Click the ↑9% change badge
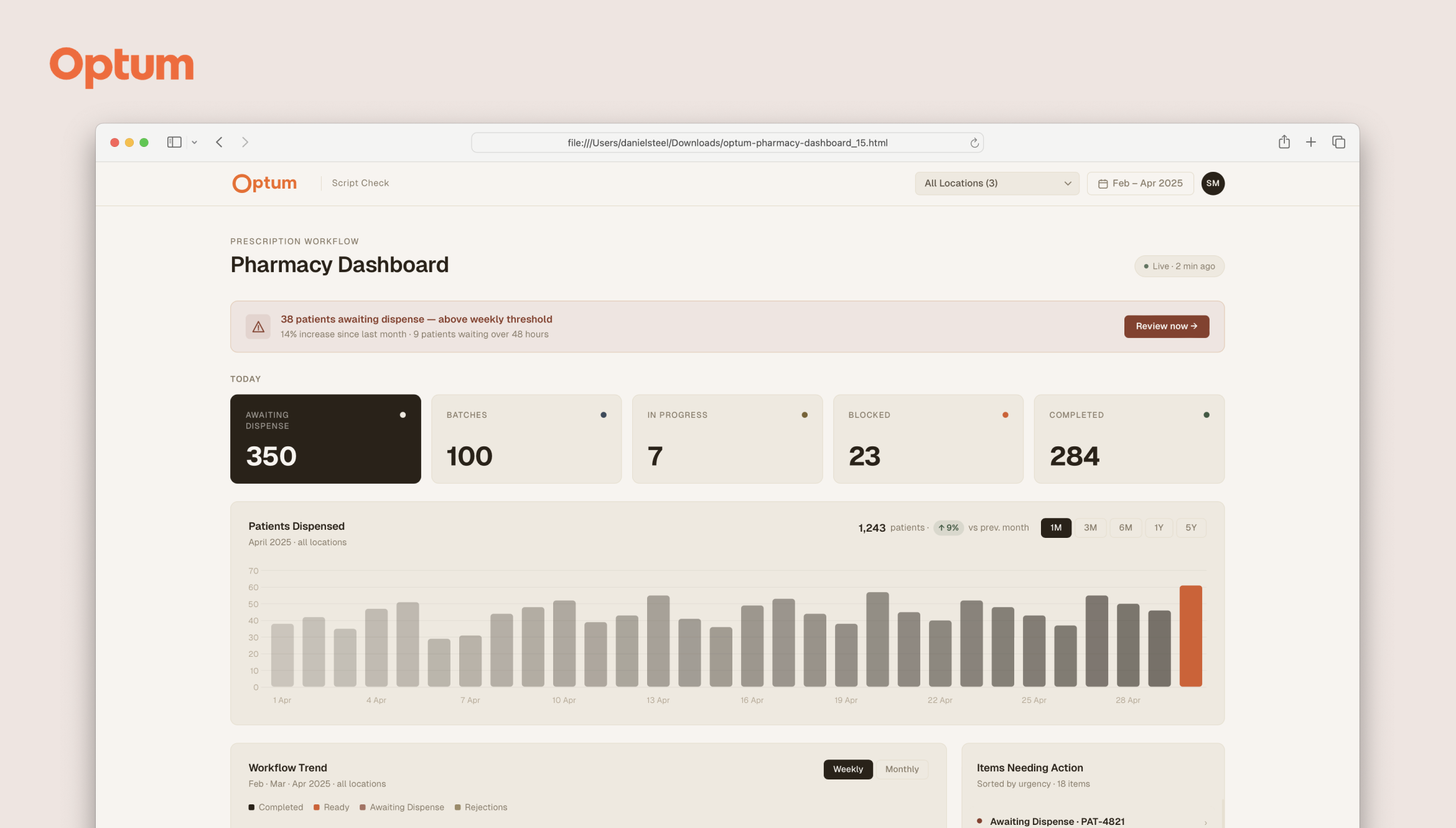The height and width of the screenshot is (828, 1456). (x=948, y=527)
